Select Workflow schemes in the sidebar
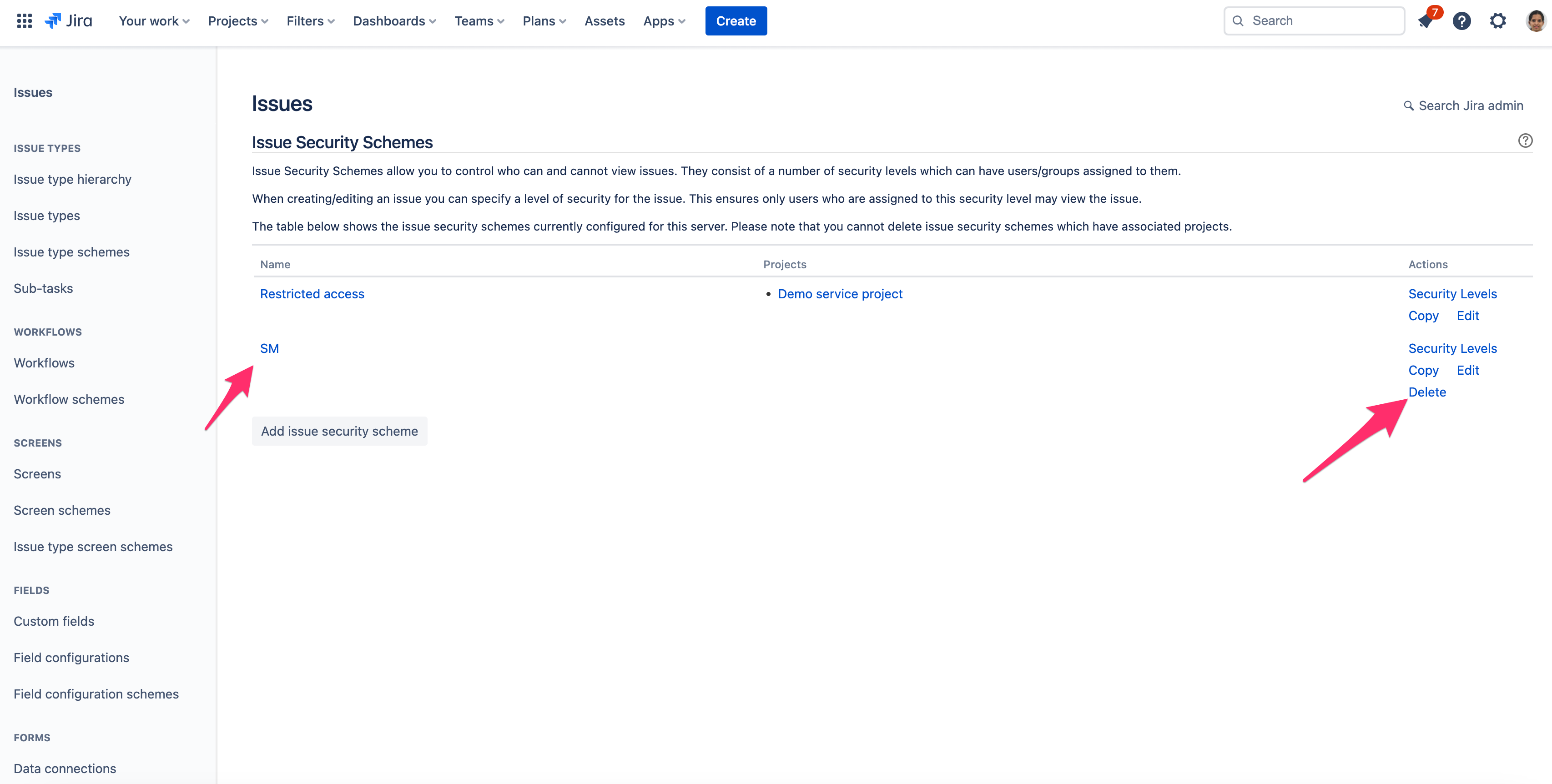This screenshot has height=784, width=1552. click(x=69, y=399)
